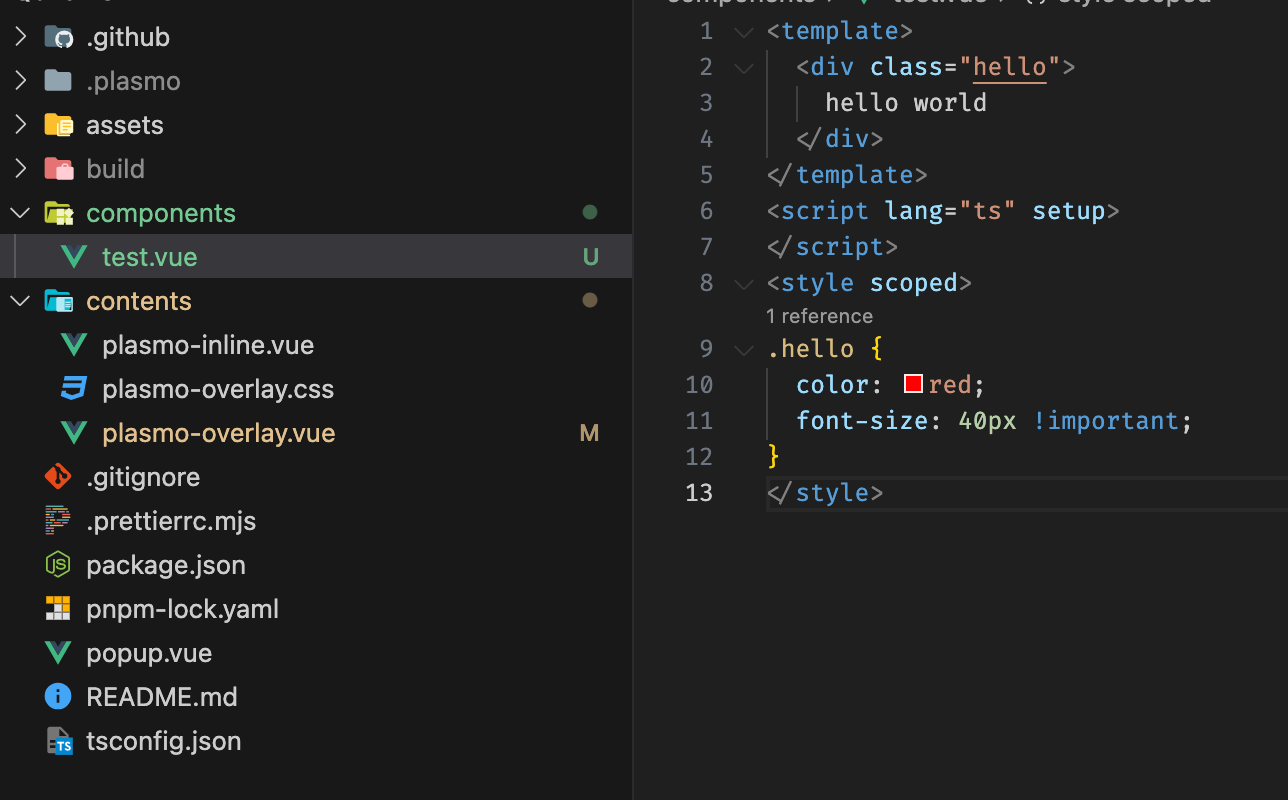Screen dimensions: 1288x800
Task: Click the Vue icon beside popup.vue
Action: (x=58, y=653)
